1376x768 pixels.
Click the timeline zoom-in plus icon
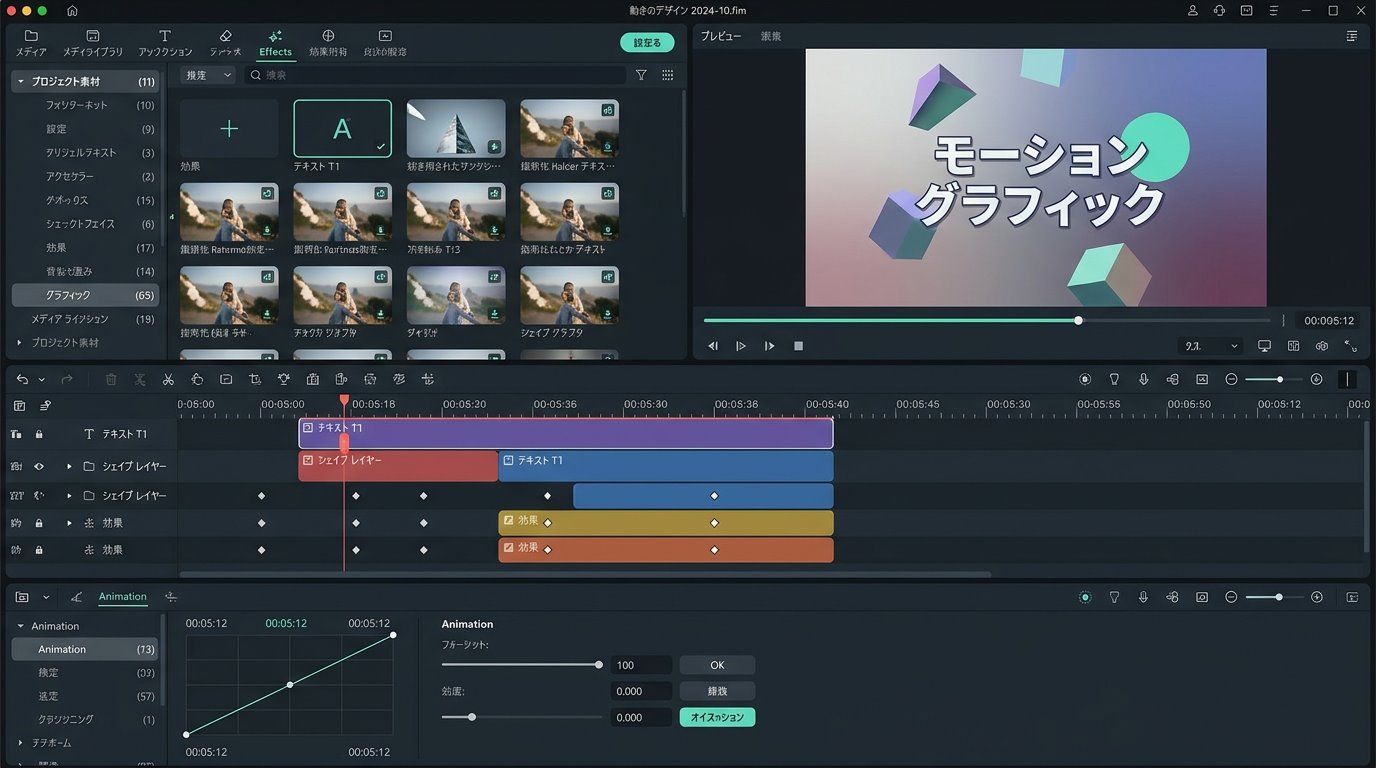pos(1316,380)
